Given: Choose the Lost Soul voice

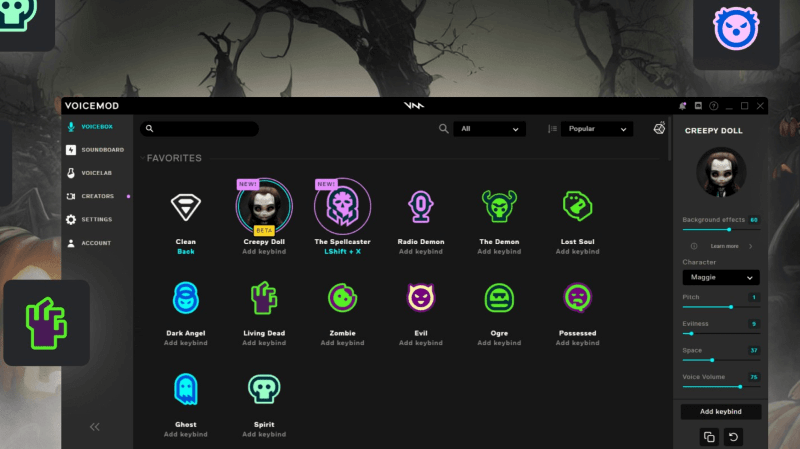Looking at the screenshot, I should point(578,206).
